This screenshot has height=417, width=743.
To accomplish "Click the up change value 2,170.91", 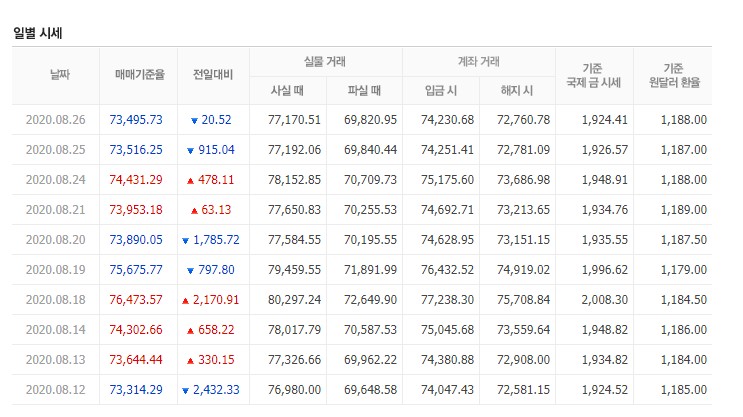I will 216,299.
